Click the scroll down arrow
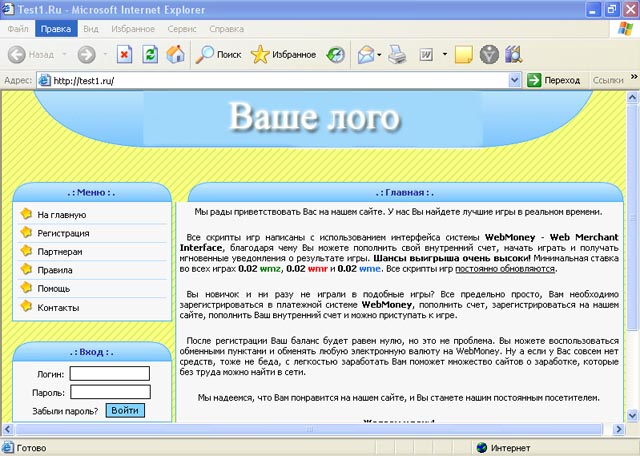Image resolution: width=640 pixels, height=456 pixels. (x=632, y=416)
